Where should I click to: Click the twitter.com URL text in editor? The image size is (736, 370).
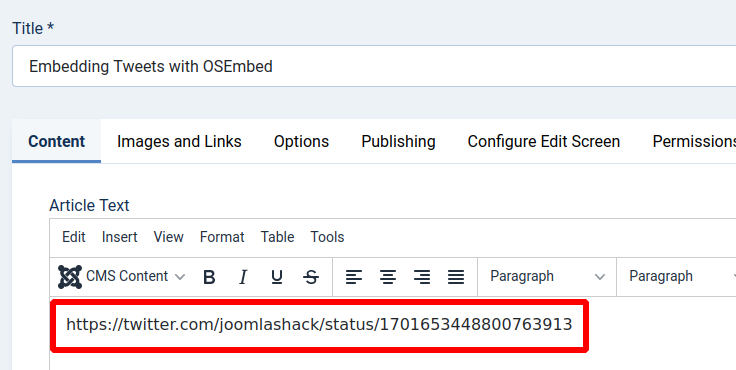(319, 324)
